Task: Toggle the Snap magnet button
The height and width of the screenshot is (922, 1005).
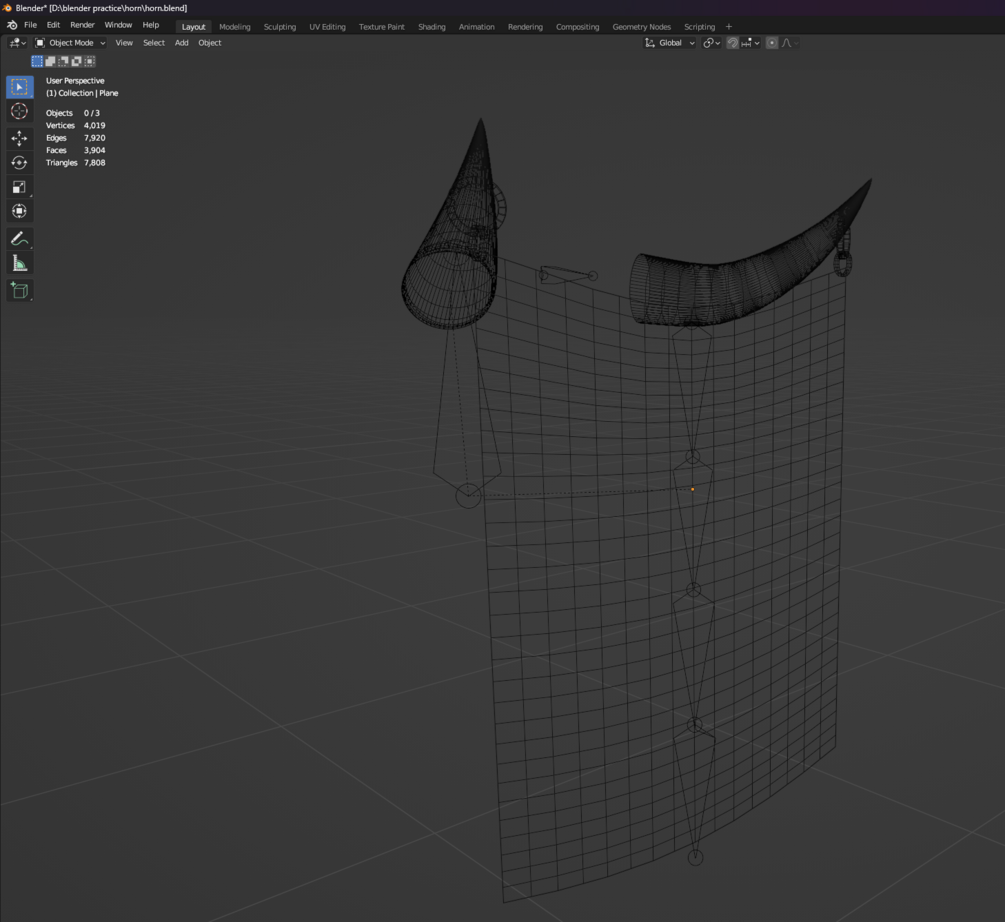Action: (733, 43)
